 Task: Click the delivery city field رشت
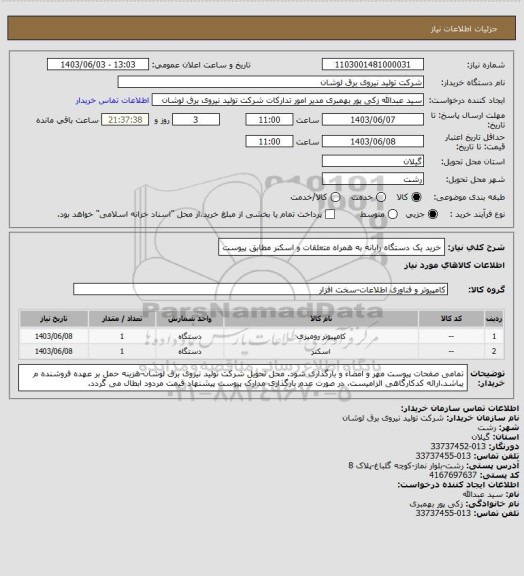point(373,179)
